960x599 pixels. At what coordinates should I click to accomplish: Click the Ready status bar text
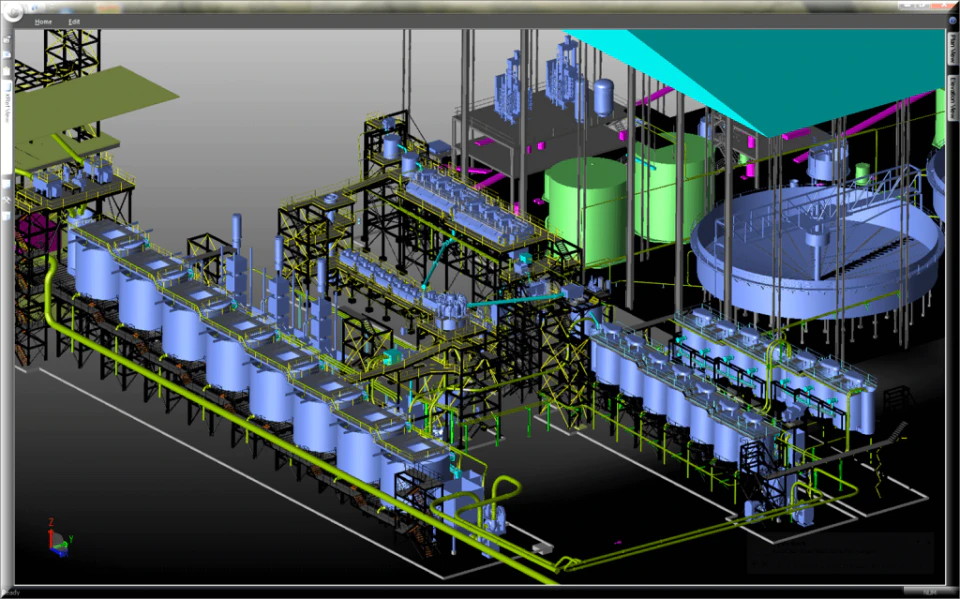(11, 593)
